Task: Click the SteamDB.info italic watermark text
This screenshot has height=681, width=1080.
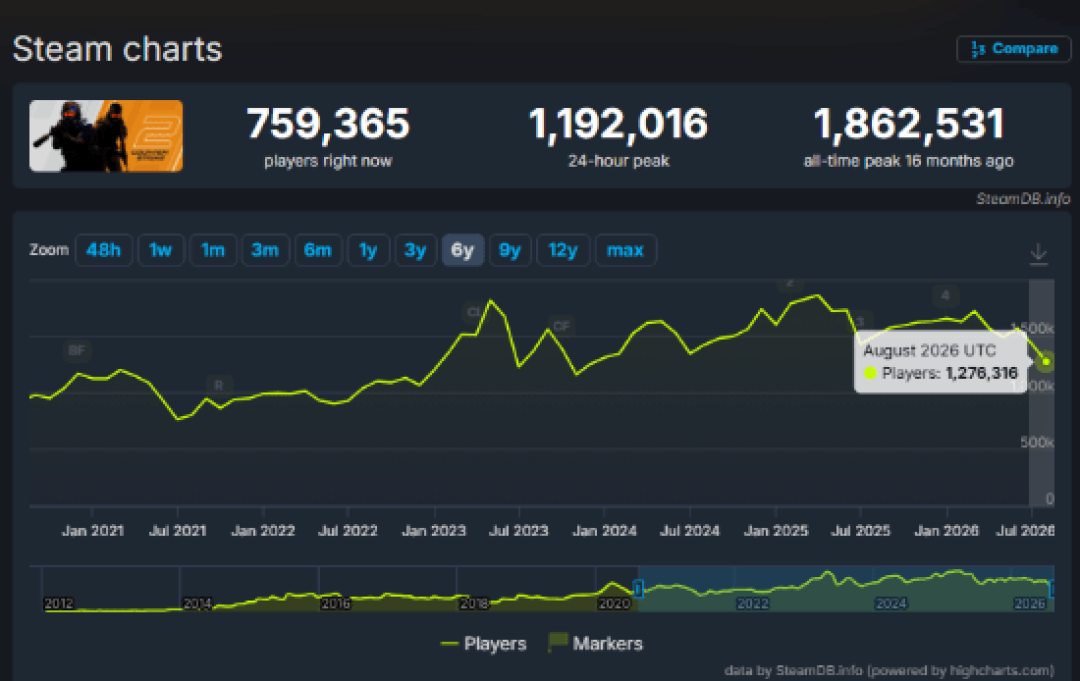Action: [1023, 199]
